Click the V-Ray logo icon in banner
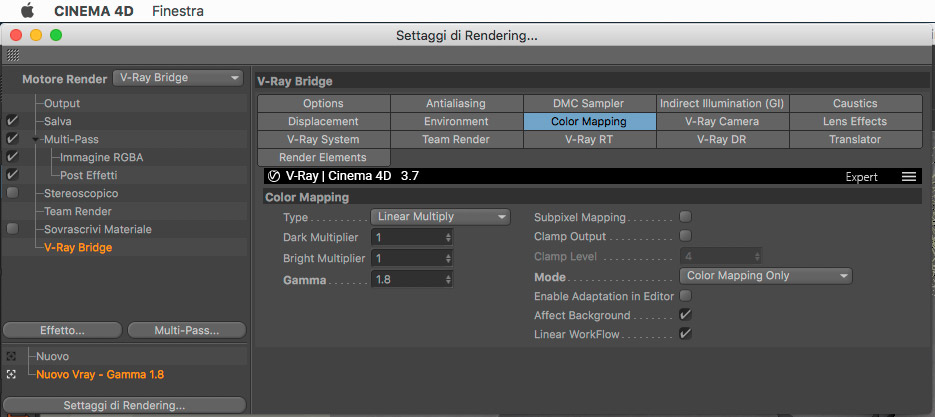The height and width of the screenshot is (417, 935). (x=275, y=177)
